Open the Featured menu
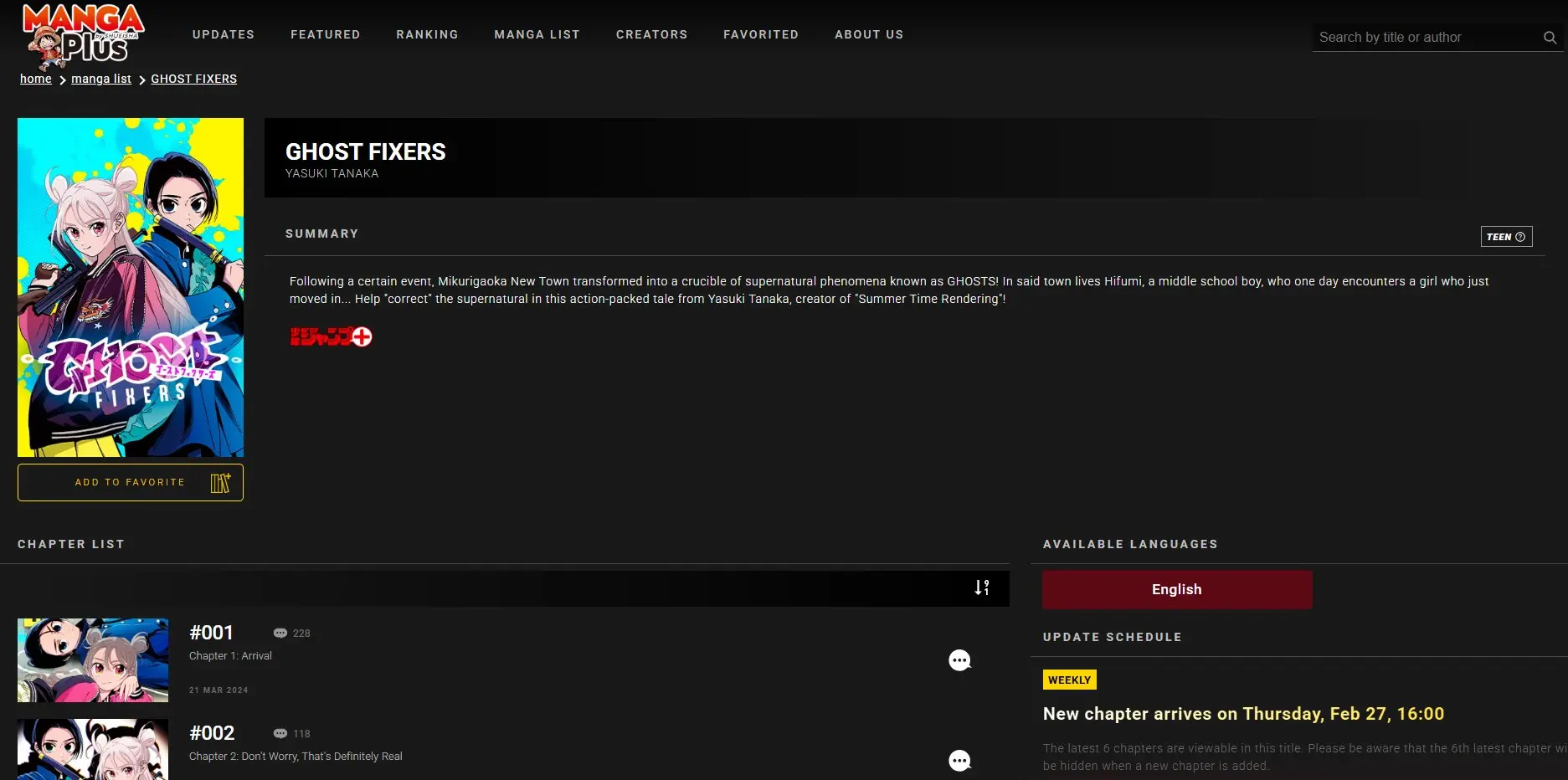 coord(326,34)
